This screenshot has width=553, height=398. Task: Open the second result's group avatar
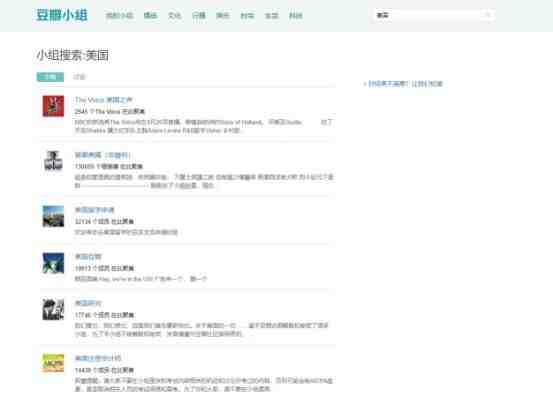coord(53,161)
